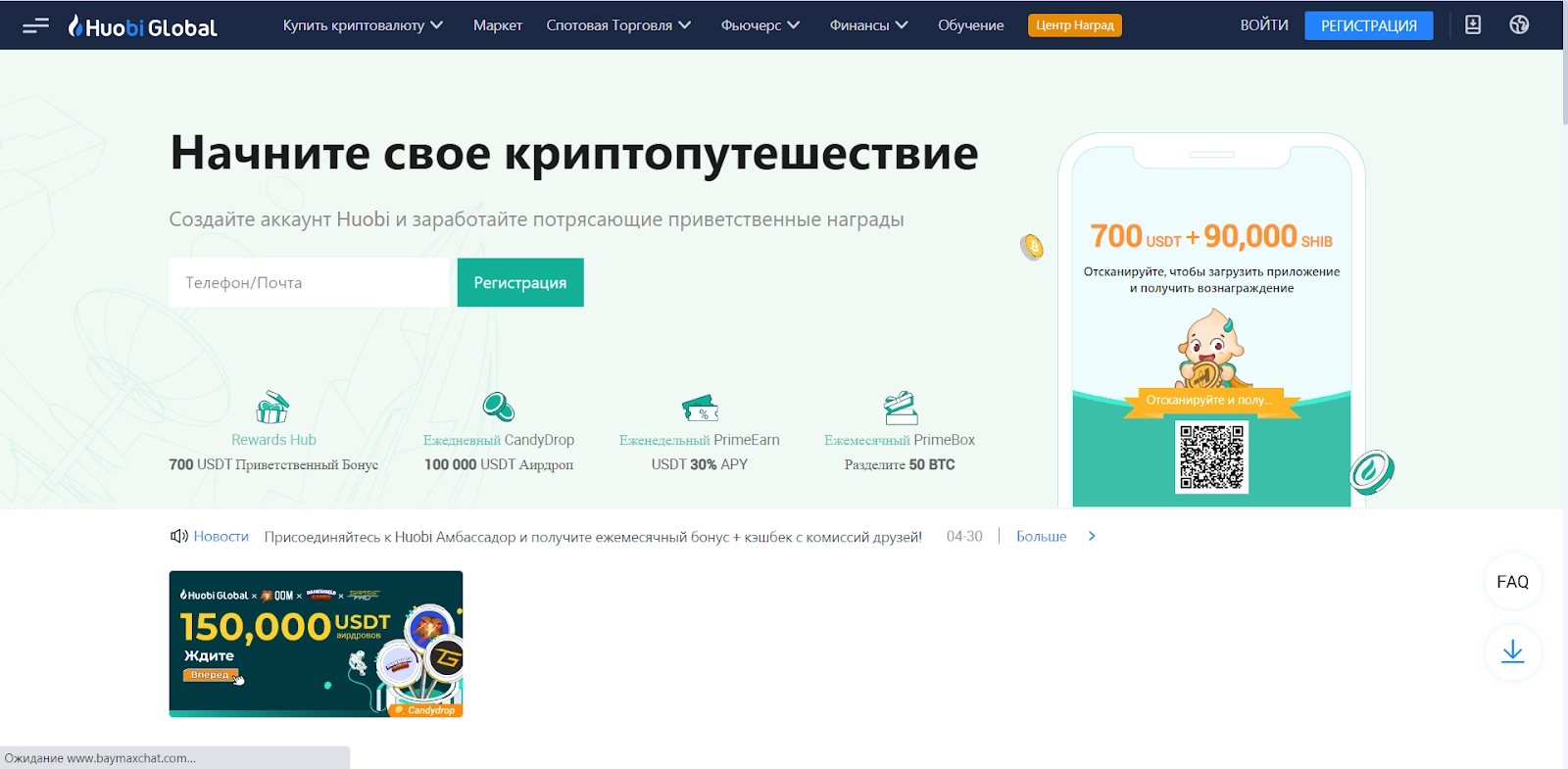Screen dimensions: 1568x769
Task: Click the PrimeEarn percent wallet icon
Action: point(700,408)
